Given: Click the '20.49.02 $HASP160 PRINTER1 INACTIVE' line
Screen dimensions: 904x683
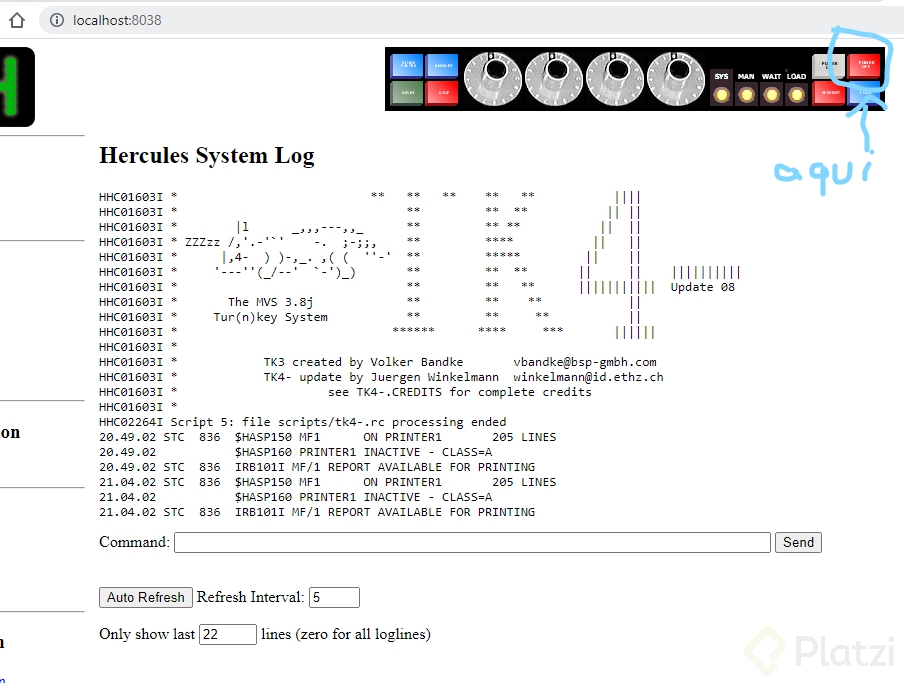Looking at the screenshot, I should [x=296, y=452].
